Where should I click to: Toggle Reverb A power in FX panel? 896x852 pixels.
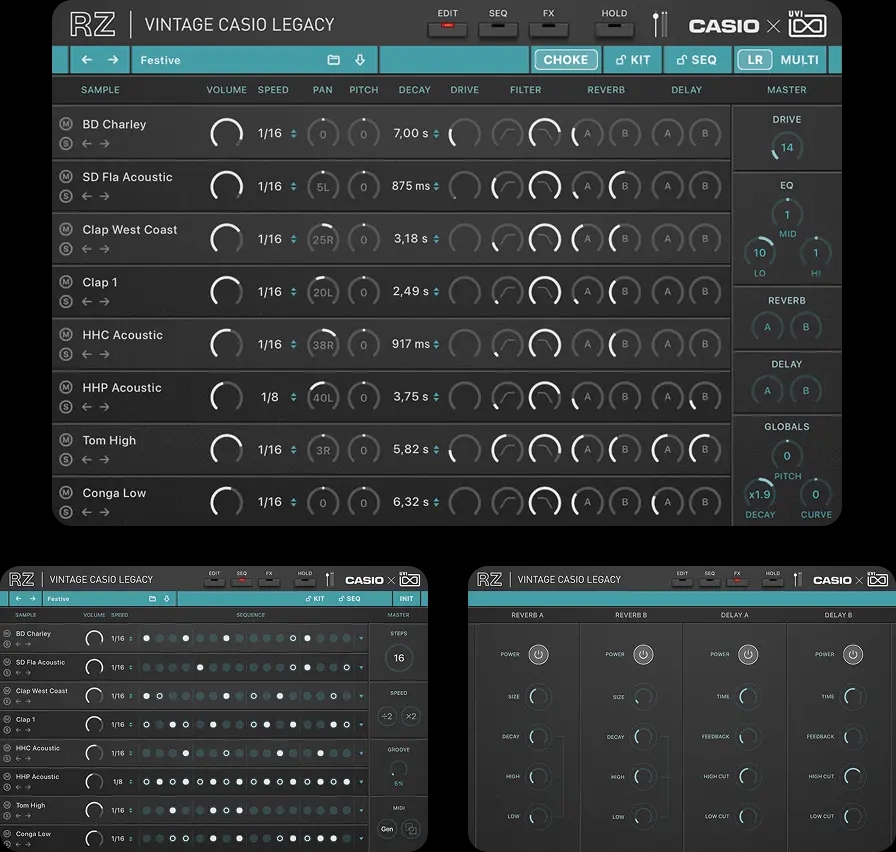[x=538, y=655]
